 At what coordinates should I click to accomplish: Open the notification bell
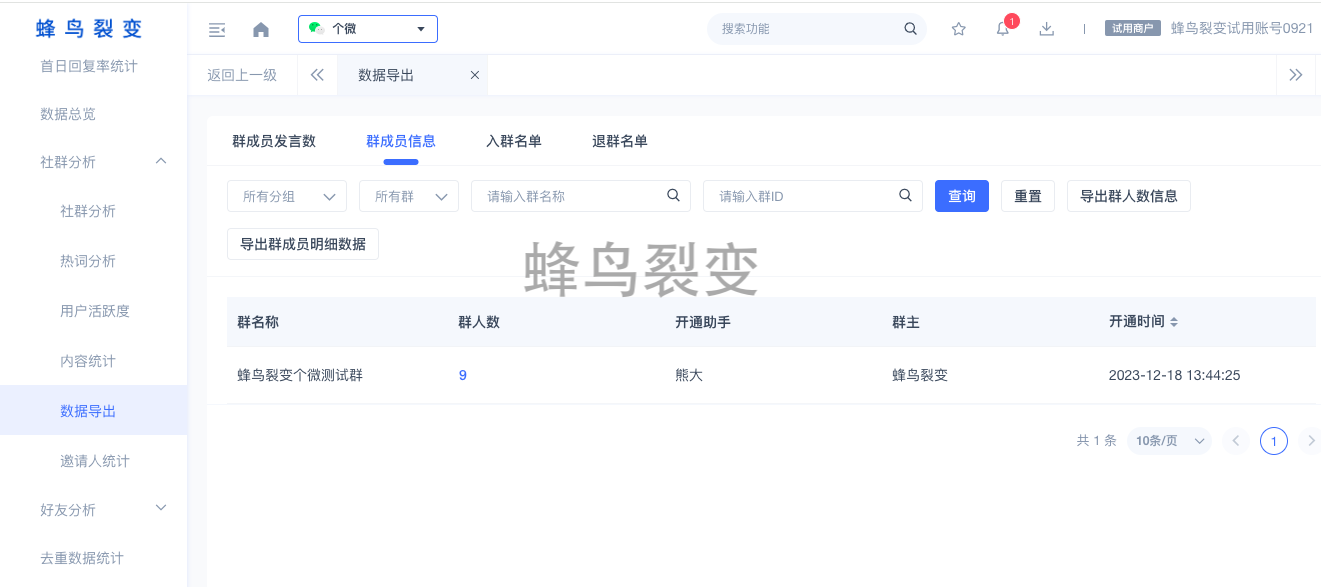(x=1002, y=29)
